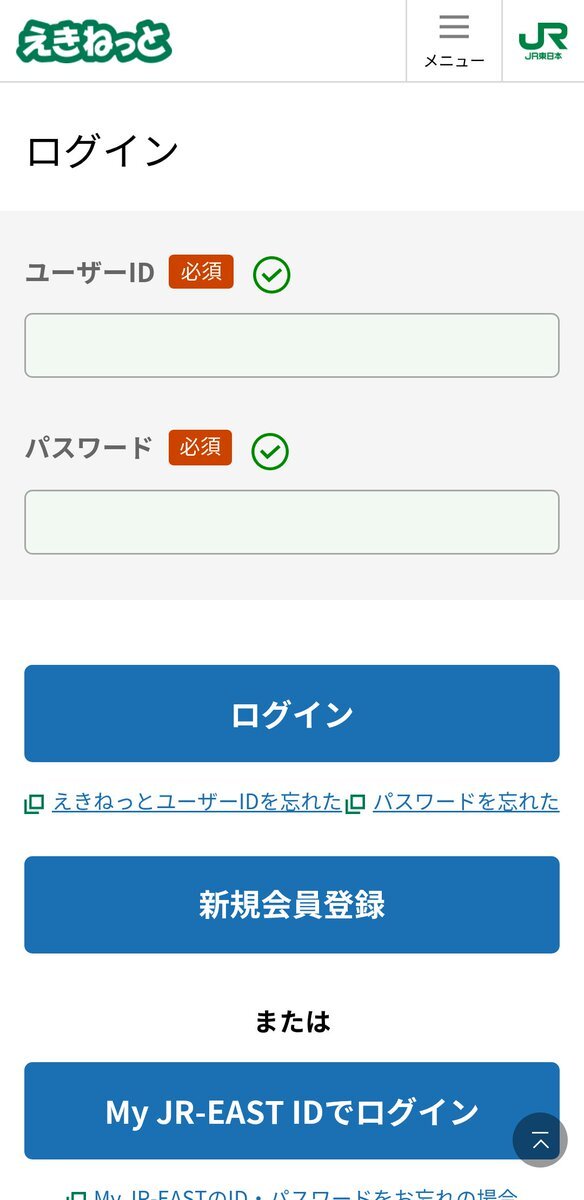Click the 必須 badge next to パスワード
The width and height of the screenshot is (584, 1200).
pyautogui.click(x=200, y=448)
